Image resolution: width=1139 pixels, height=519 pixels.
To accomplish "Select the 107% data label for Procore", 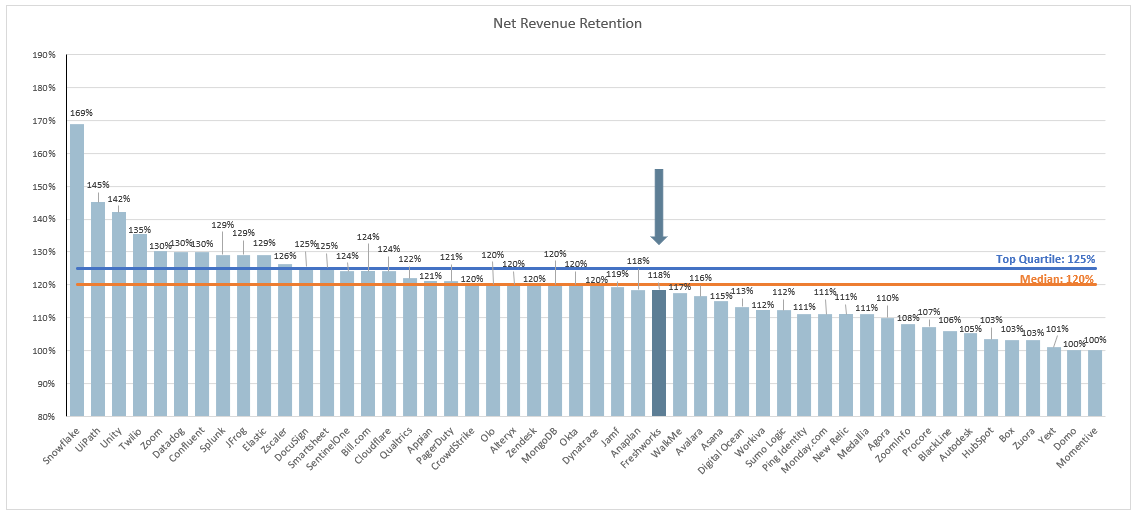I will 930,313.
